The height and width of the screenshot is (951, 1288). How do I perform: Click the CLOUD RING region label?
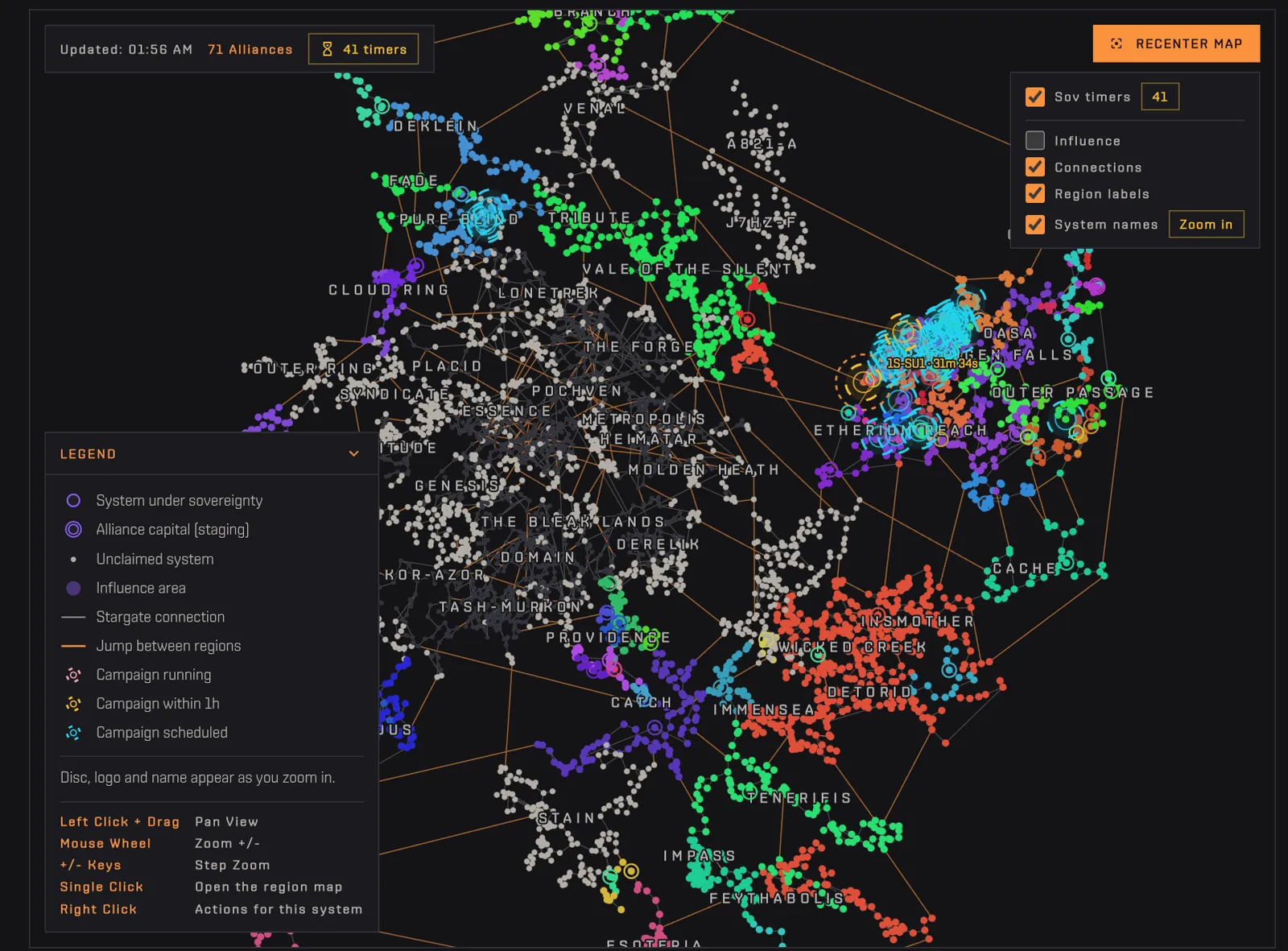pyautogui.click(x=389, y=290)
